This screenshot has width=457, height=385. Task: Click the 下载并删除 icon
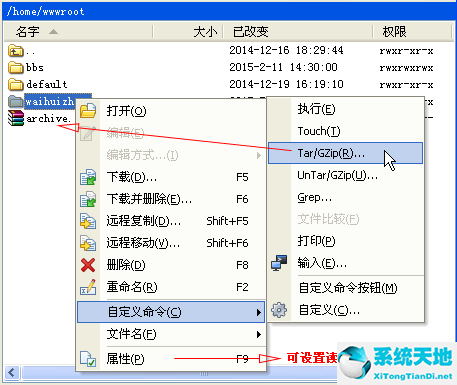88,199
